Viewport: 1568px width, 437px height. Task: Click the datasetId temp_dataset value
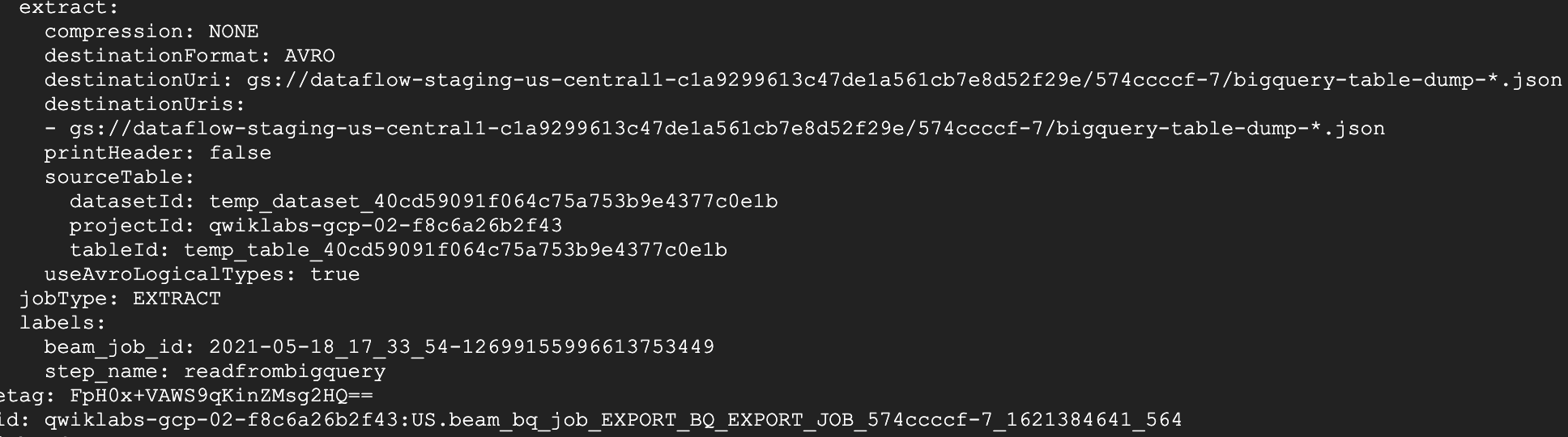[x=493, y=202]
